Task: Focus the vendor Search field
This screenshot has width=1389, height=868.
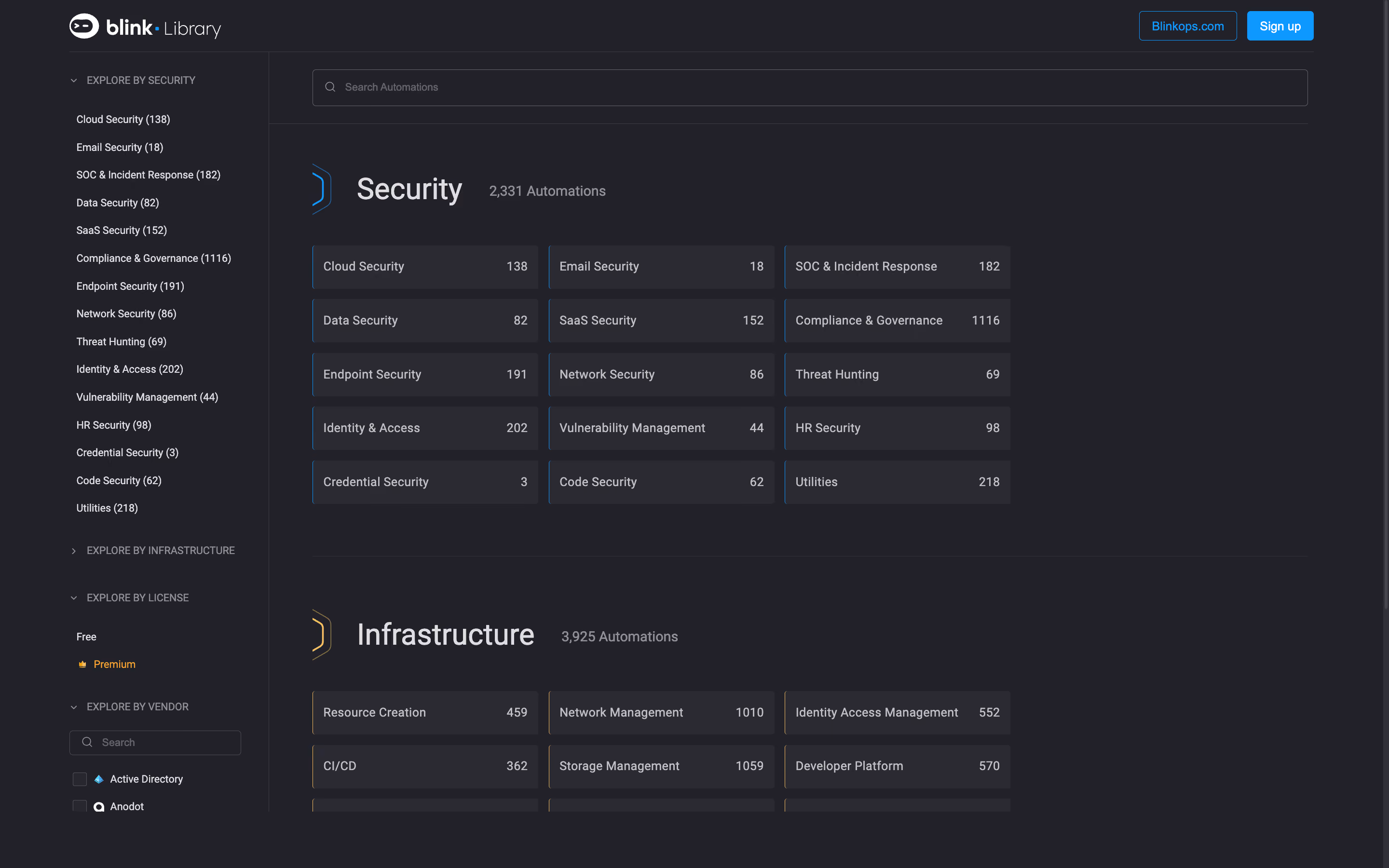Action: [x=155, y=742]
